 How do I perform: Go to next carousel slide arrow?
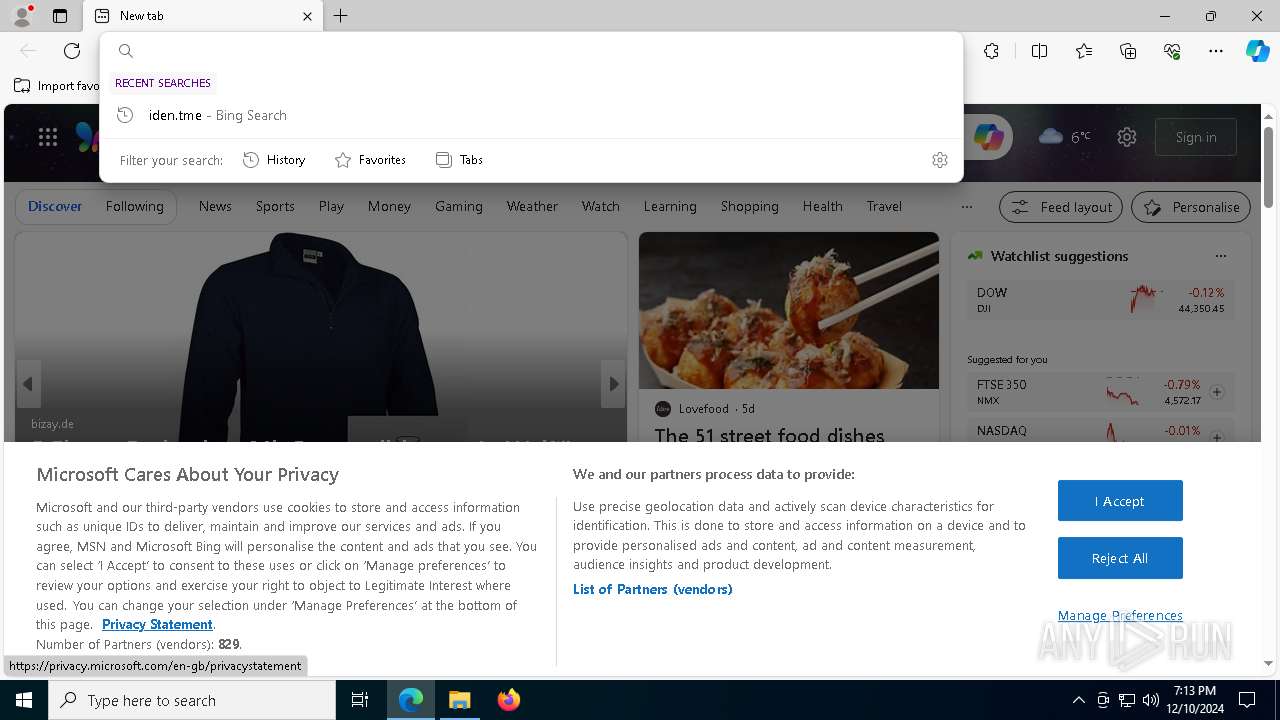pyautogui.click(x=613, y=384)
